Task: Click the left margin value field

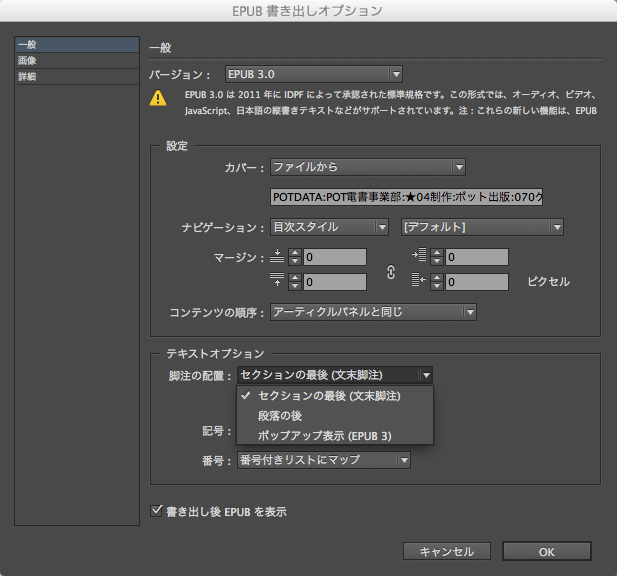Action: click(x=477, y=257)
